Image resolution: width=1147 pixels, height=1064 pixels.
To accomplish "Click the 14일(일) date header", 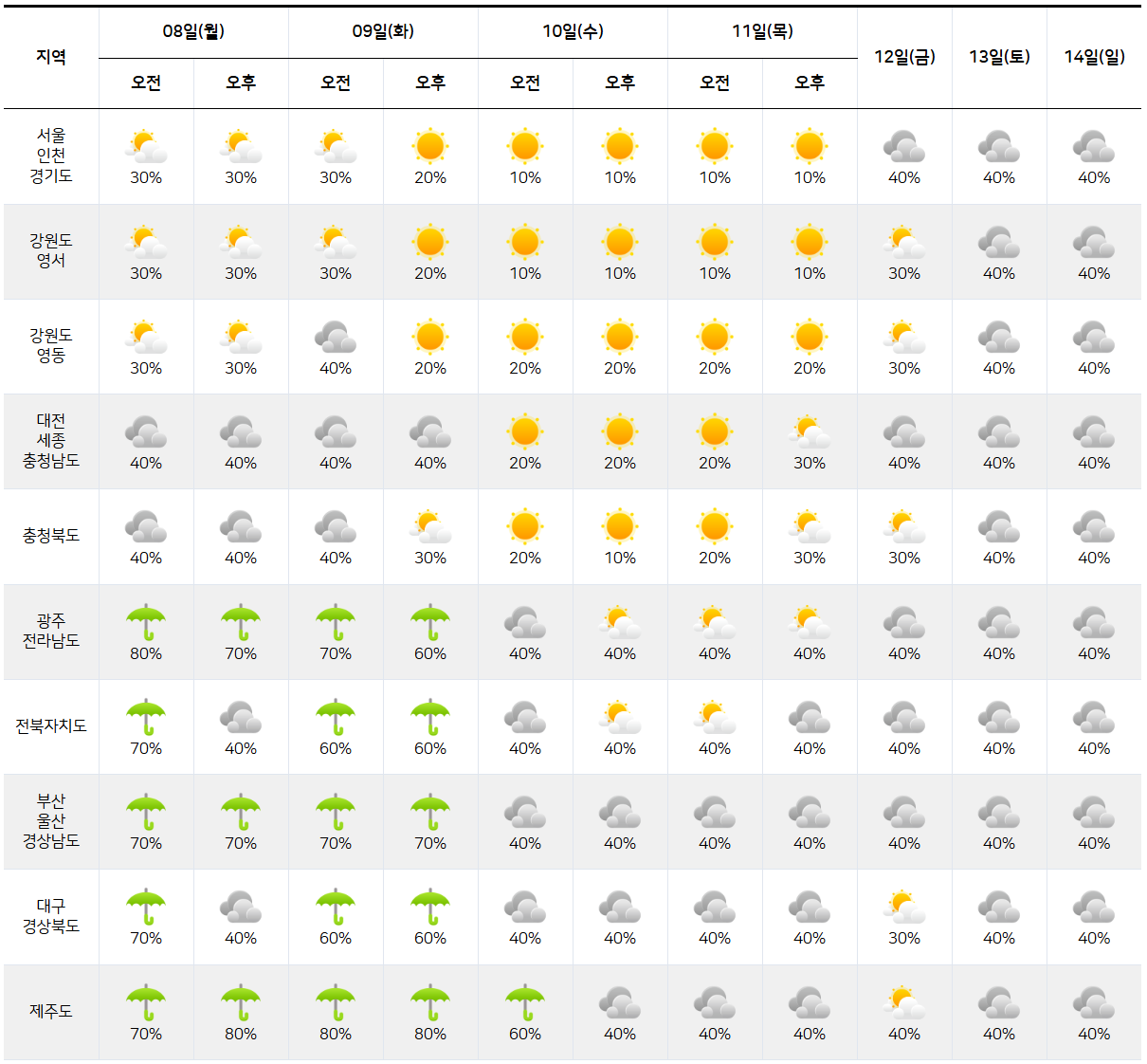I will pos(1094,57).
